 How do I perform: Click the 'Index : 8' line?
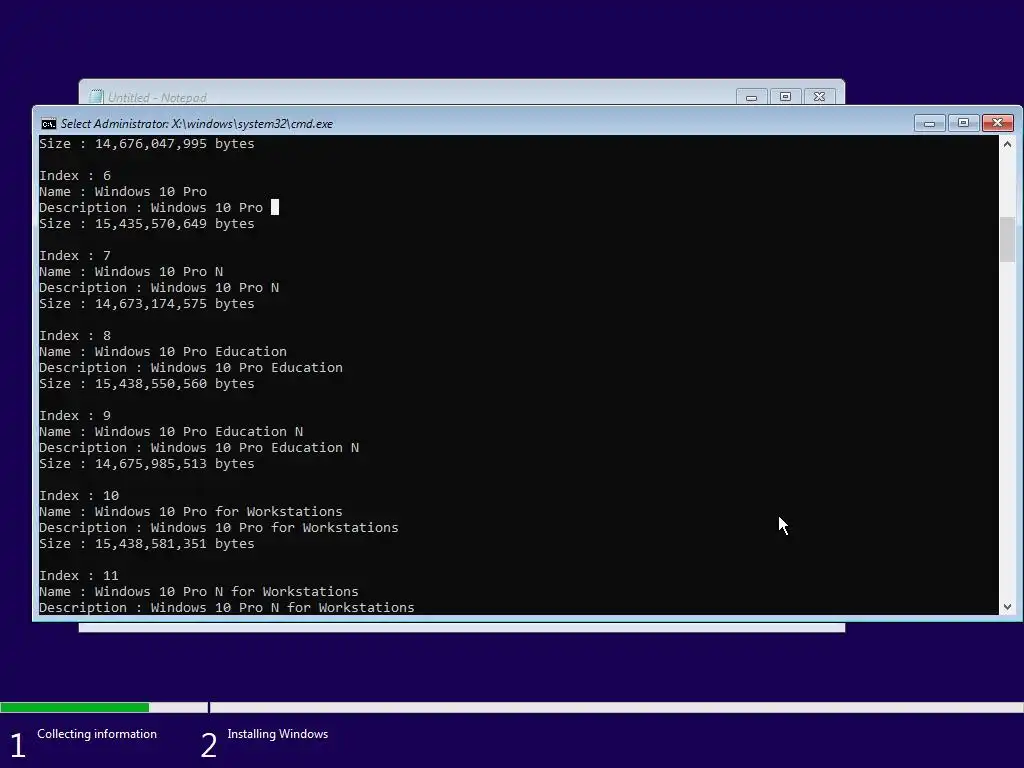coord(75,336)
